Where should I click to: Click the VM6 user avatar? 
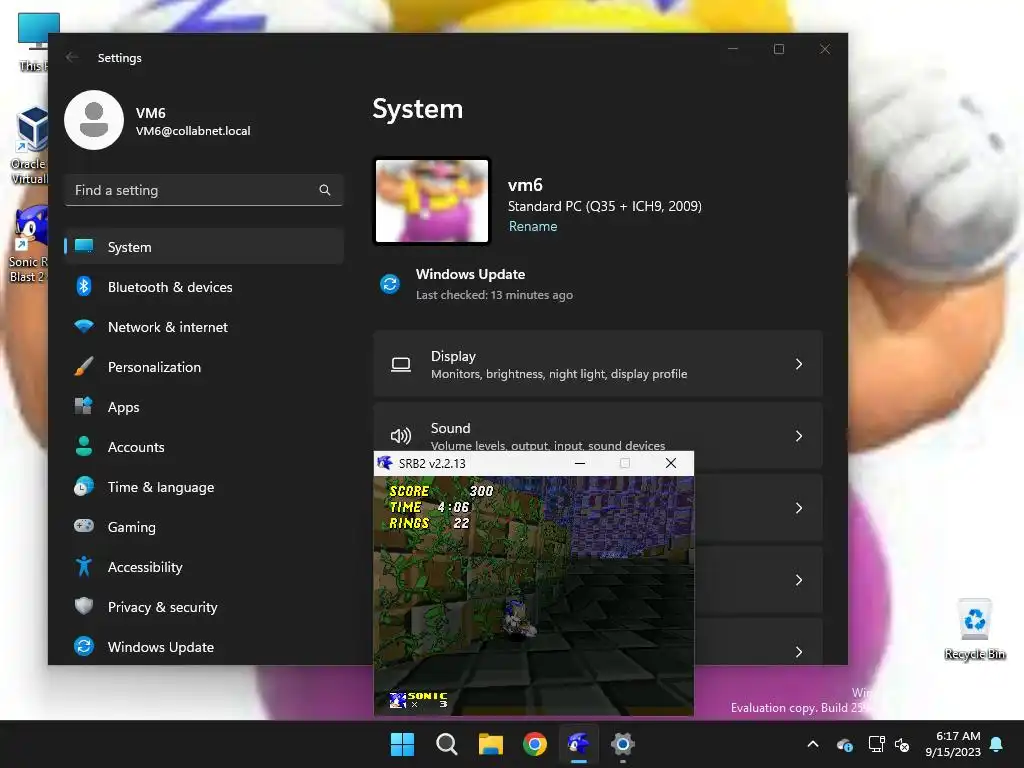[x=93, y=120]
